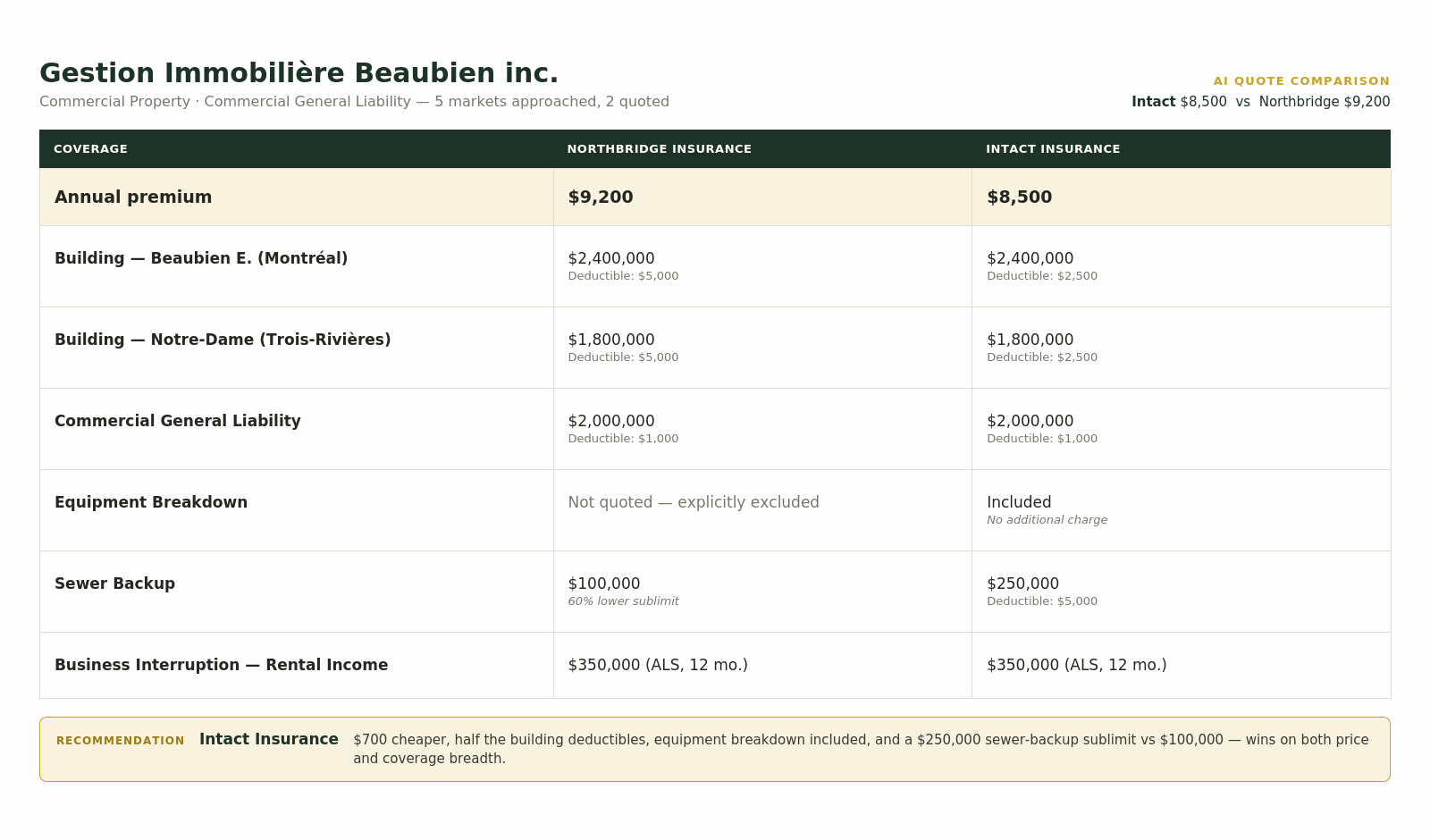Click the Intact Insurance column header

(1053, 149)
